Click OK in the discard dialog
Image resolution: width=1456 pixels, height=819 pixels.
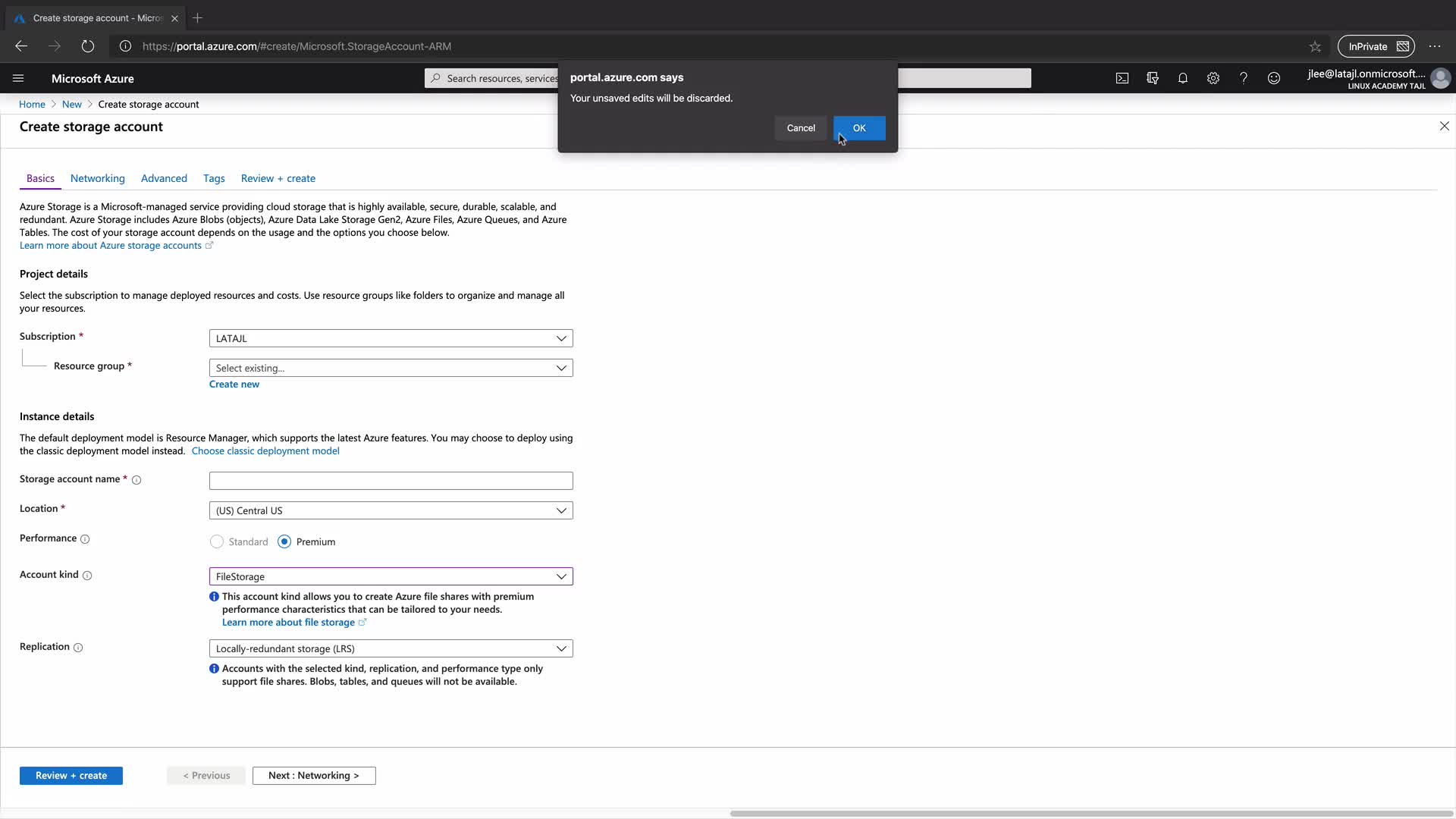tap(858, 128)
